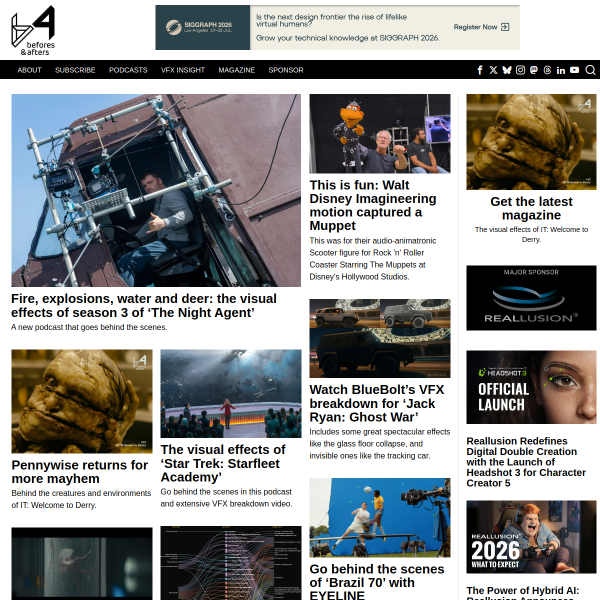Click summary mentioning glass floor collapse
The height and width of the screenshot is (600, 600).
click(x=380, y=444)
